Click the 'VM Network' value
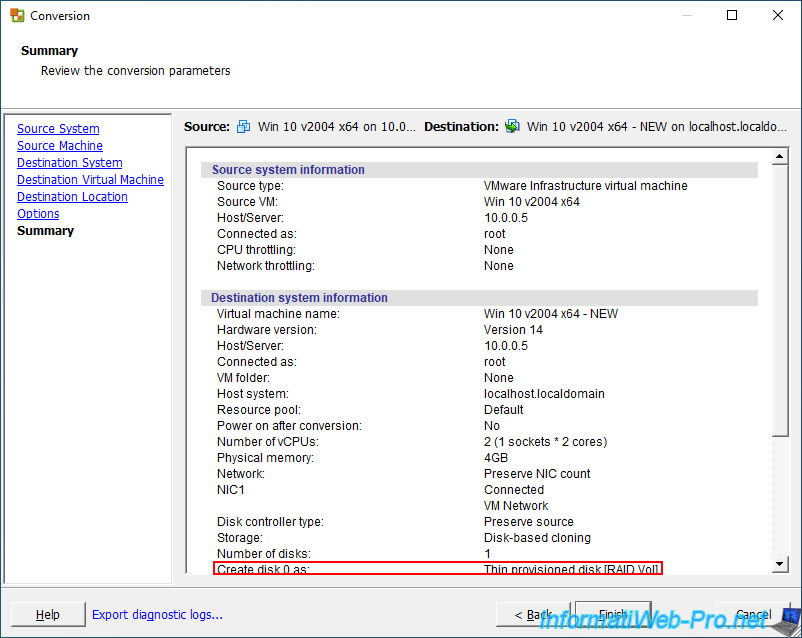802x638 pixels. click(x=516, y=505)
